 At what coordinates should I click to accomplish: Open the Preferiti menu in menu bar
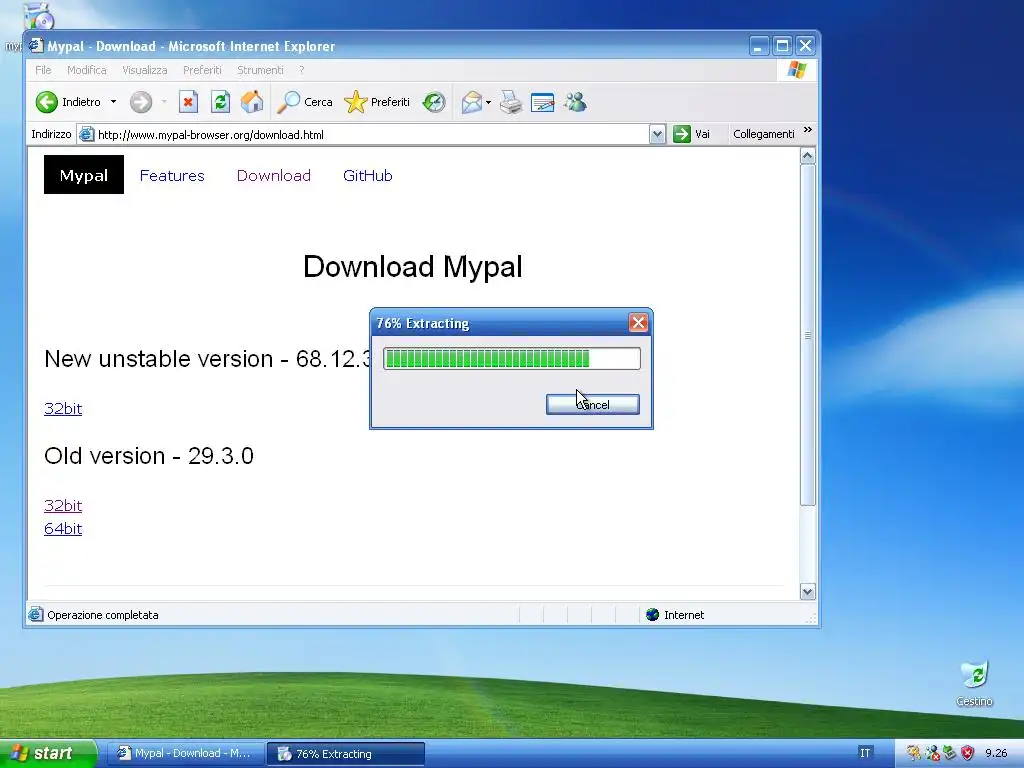tap(202, 70)
